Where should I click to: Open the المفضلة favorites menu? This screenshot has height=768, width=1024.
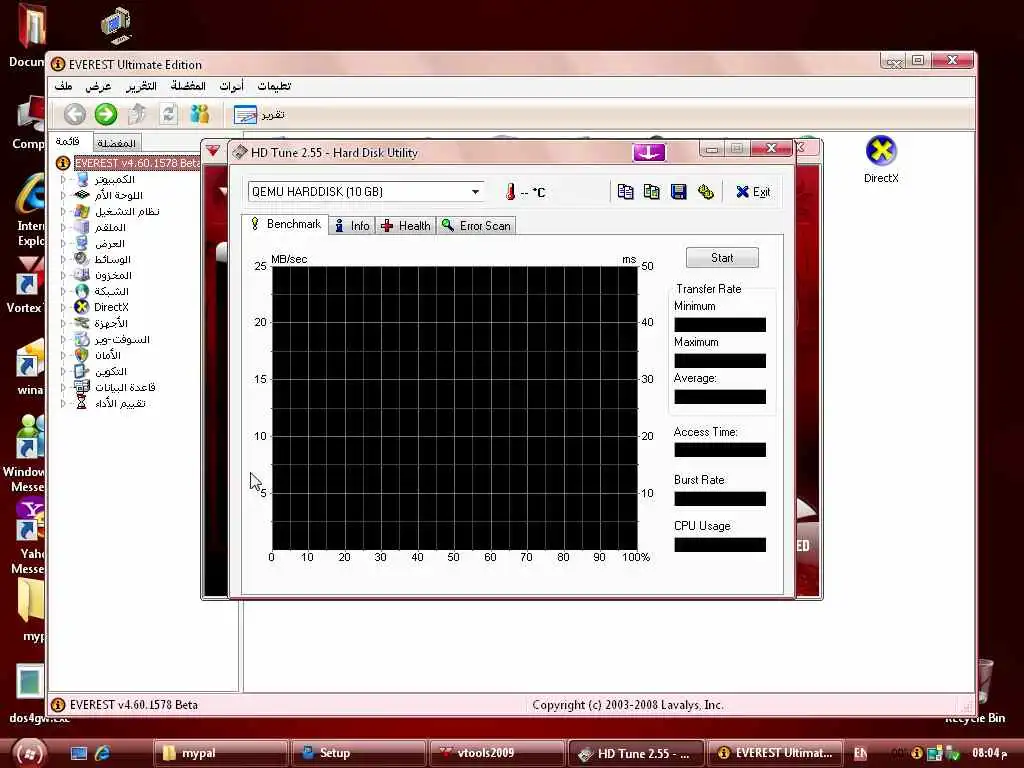[x=188, y=86]
